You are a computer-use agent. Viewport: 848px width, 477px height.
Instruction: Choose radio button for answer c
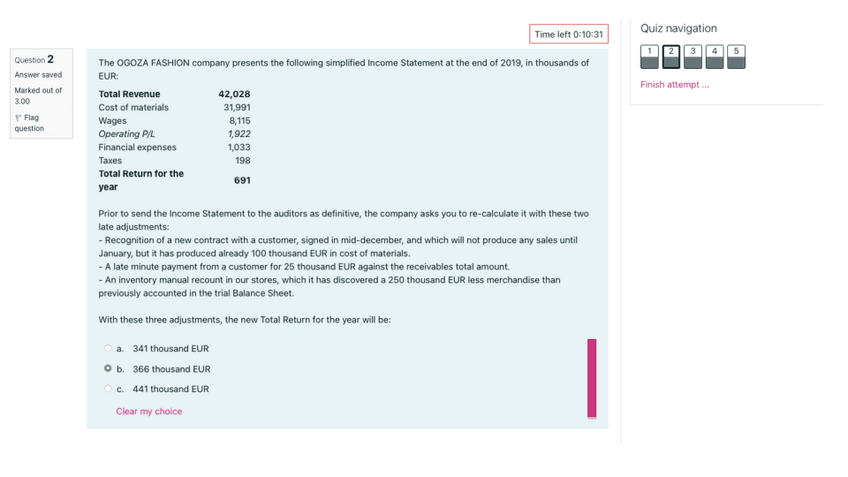click(x=108, y=389)
